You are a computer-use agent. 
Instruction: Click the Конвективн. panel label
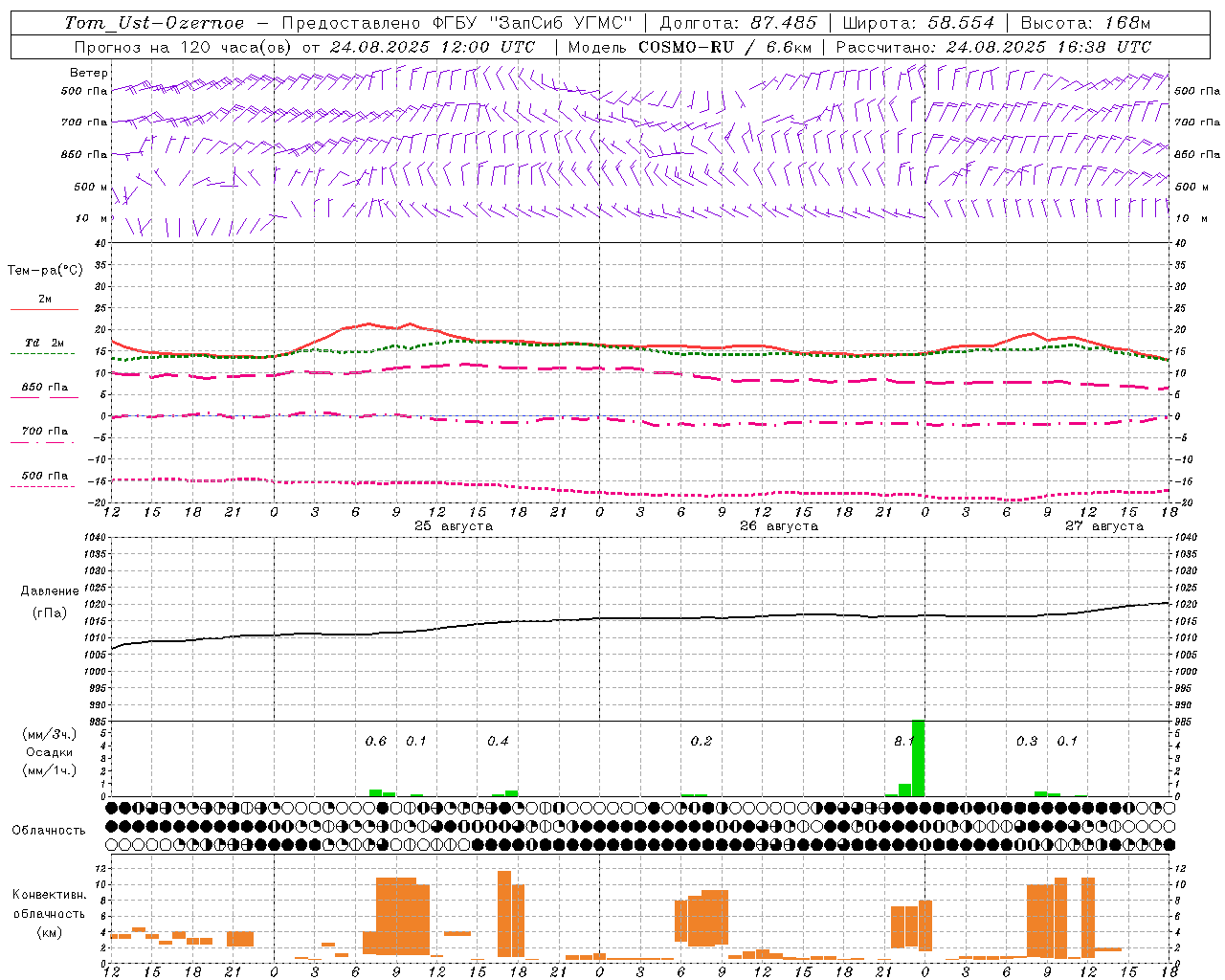(x=49, y=895)
